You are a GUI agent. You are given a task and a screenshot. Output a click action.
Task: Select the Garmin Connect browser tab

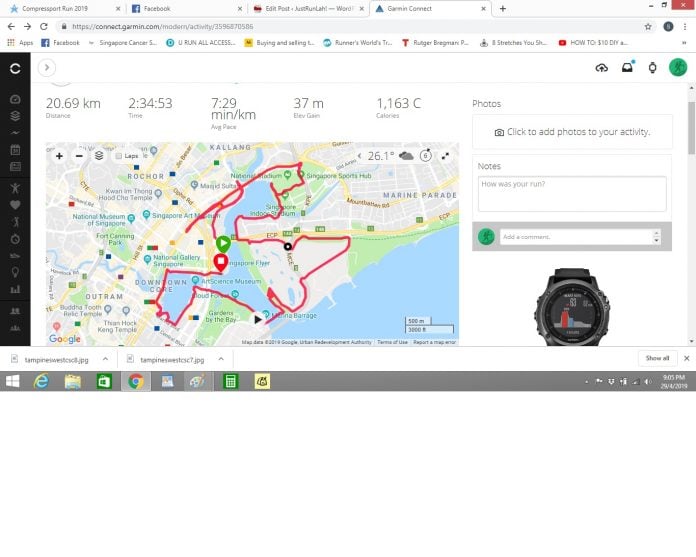click(x=430, y=8)
